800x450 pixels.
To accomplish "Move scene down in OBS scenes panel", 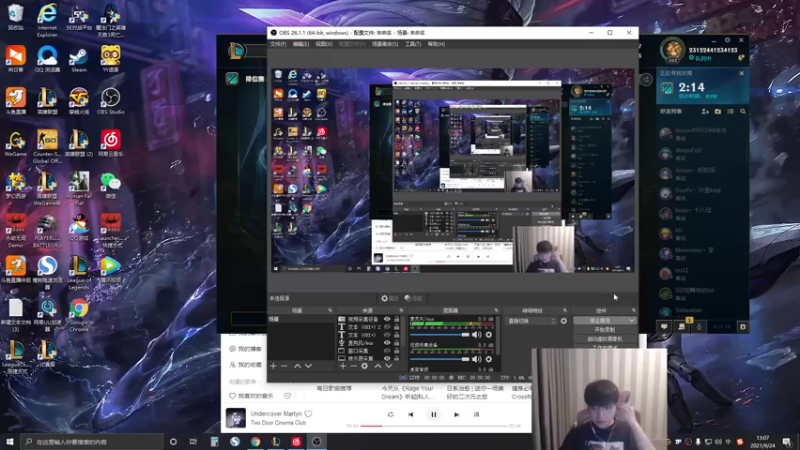I will (308, 366).
